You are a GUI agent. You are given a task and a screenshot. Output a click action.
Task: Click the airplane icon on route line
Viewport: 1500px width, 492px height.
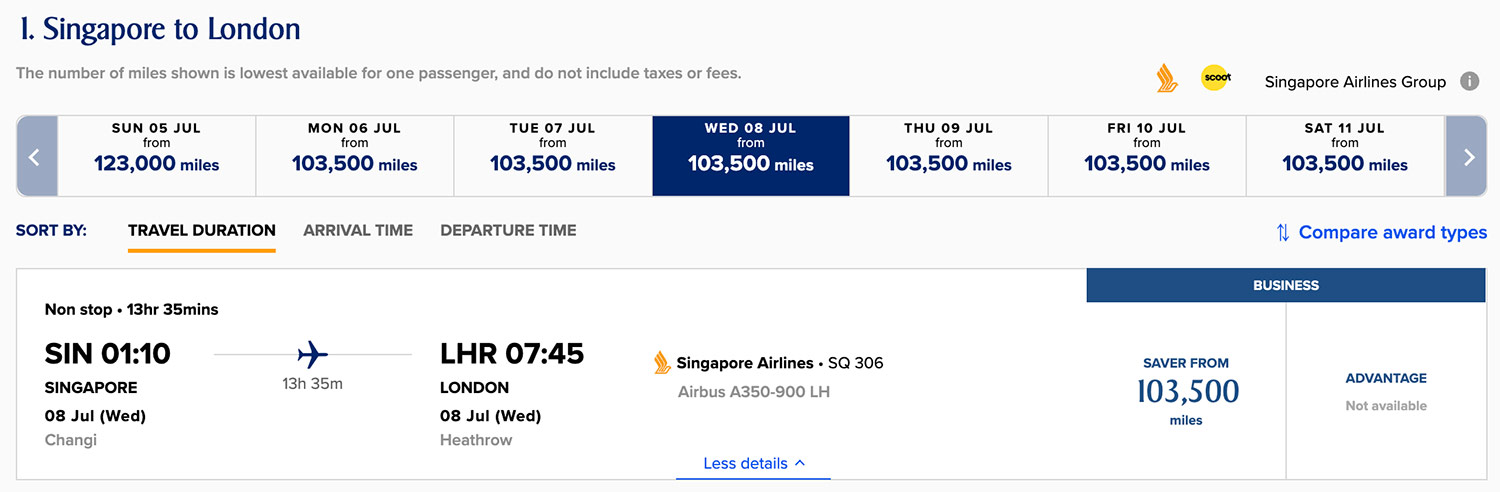click(313, 354)
